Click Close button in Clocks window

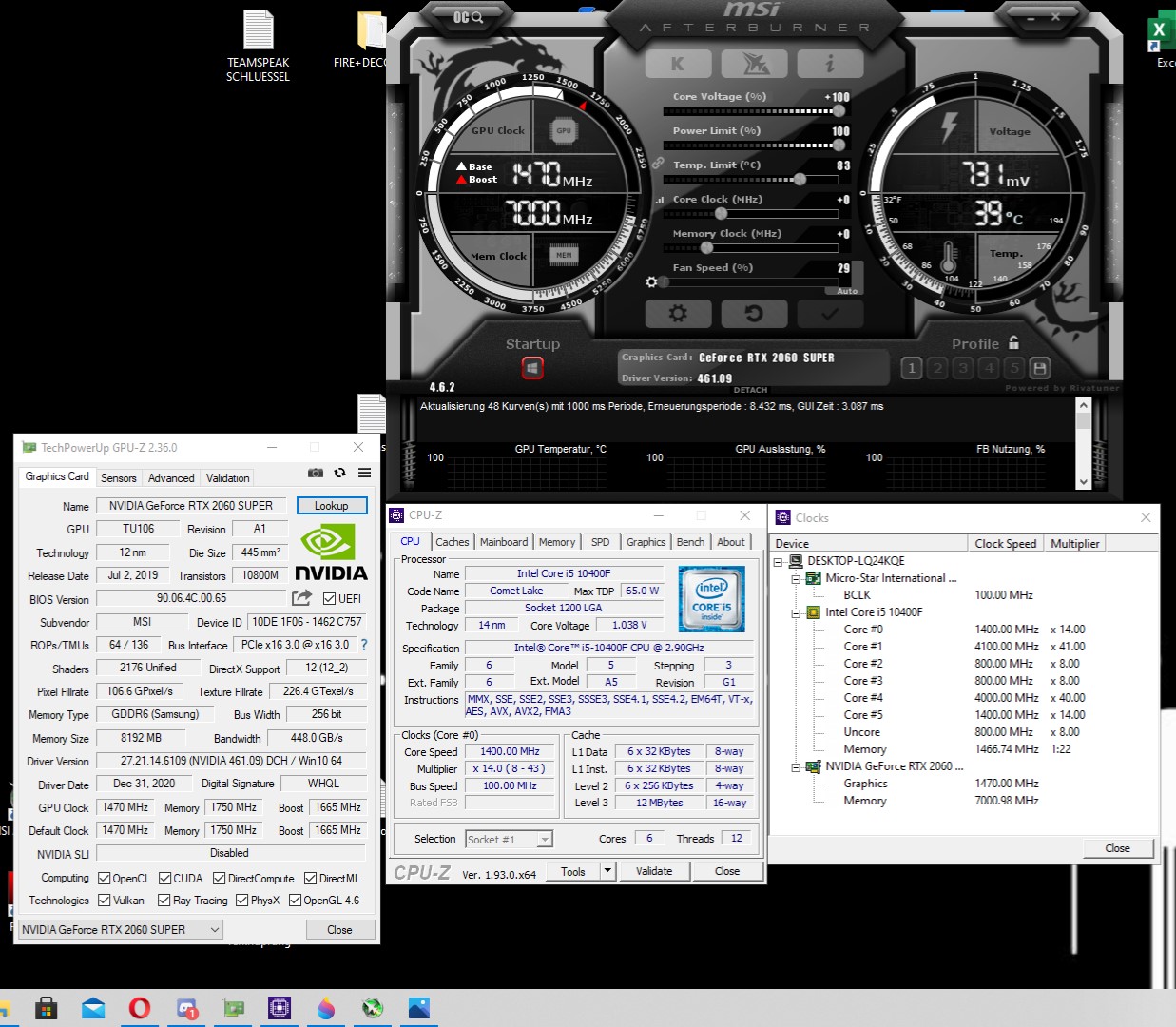pos(1118,848)
